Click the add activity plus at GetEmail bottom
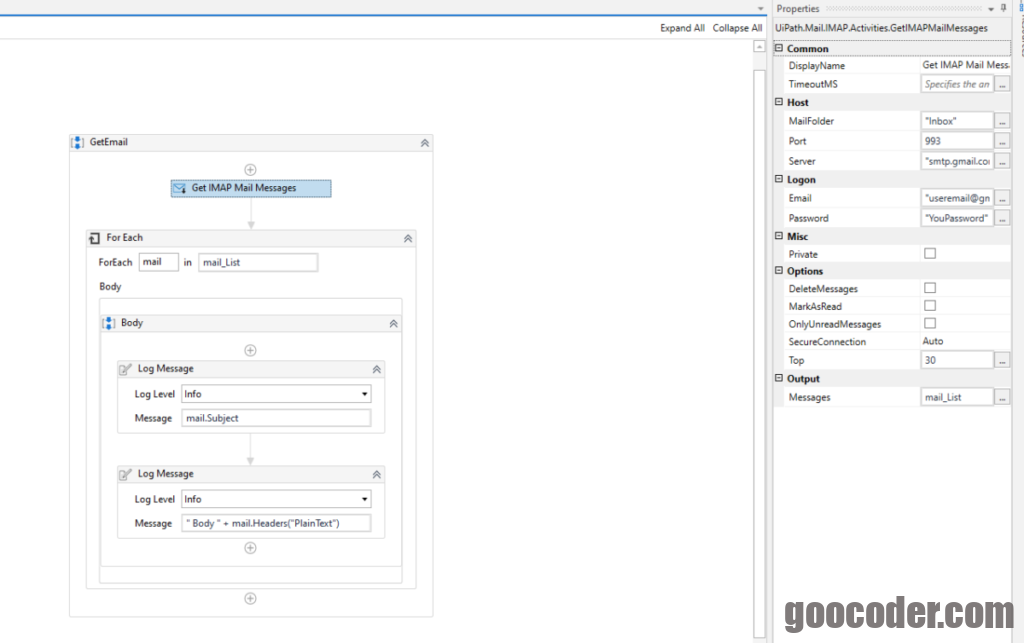Image resolution: width=1024 pixels, height=643 pixels. click(x=250, y=598)
